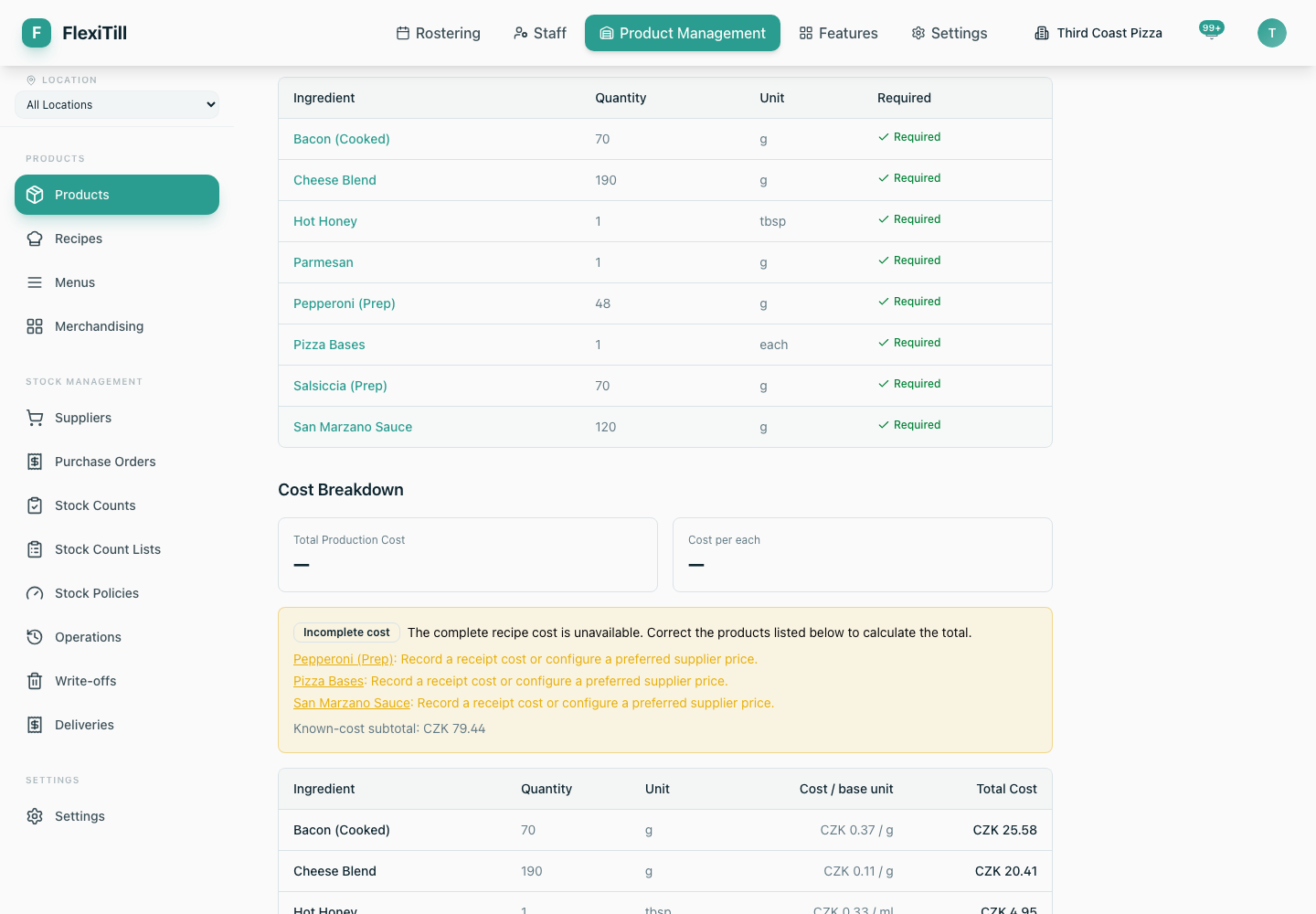This screenshot has height=914, width=1316.
Task: Click the Deliveries icon in sidebar
Action: [x=35, y=725]
